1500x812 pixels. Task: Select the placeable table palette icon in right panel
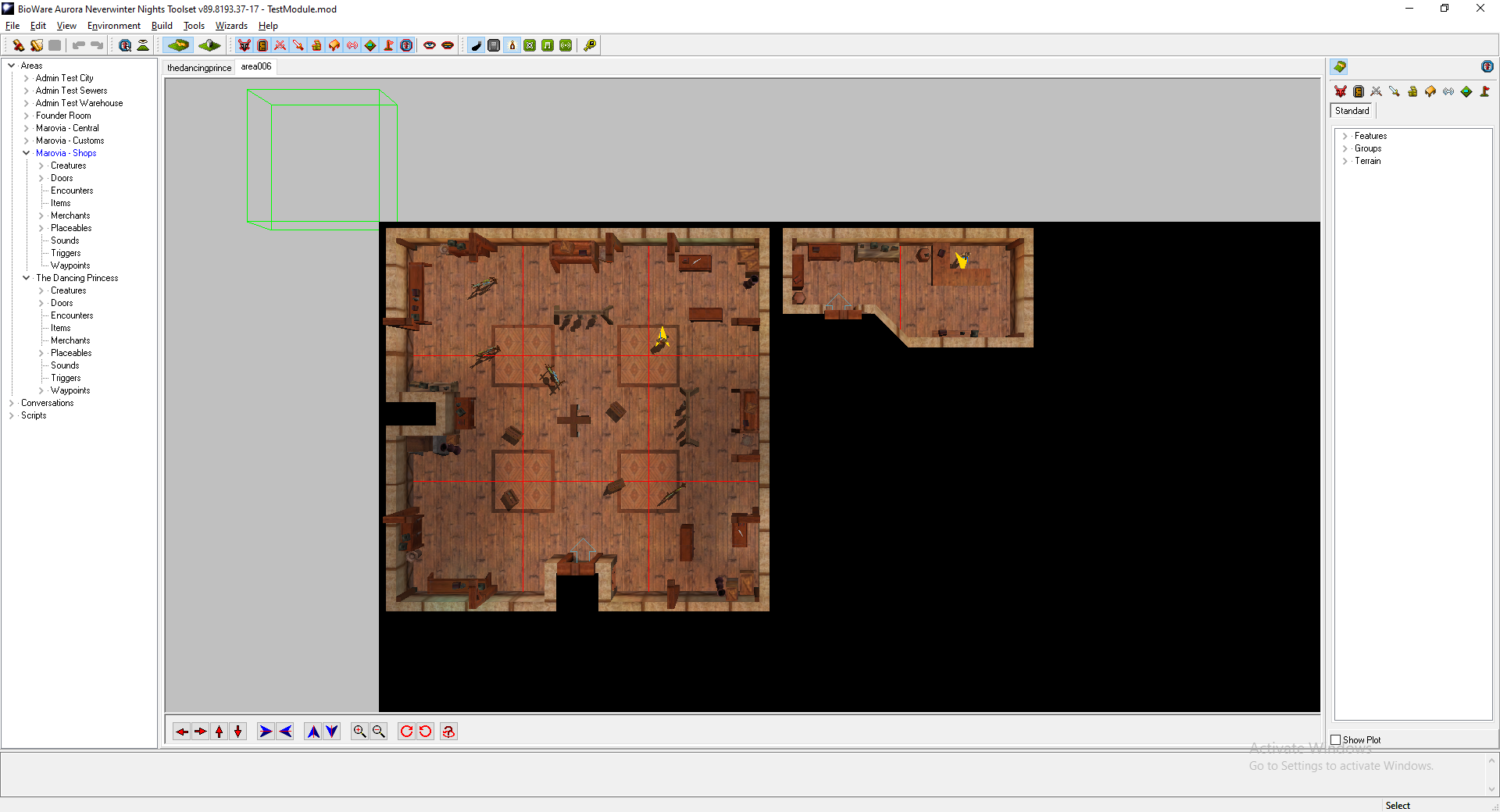click(x=1430, y=91)
